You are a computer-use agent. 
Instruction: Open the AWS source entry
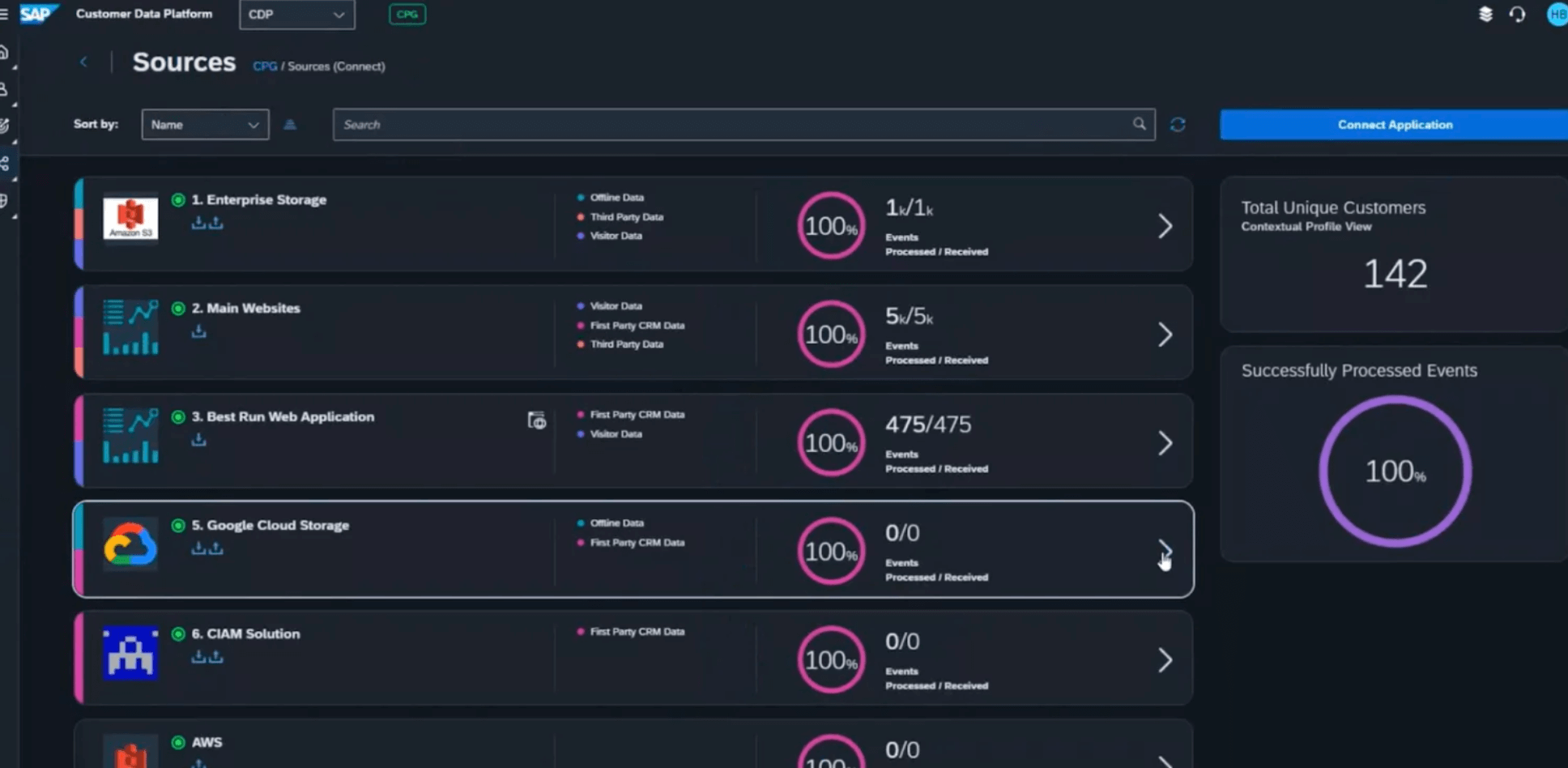coord(207,742)
